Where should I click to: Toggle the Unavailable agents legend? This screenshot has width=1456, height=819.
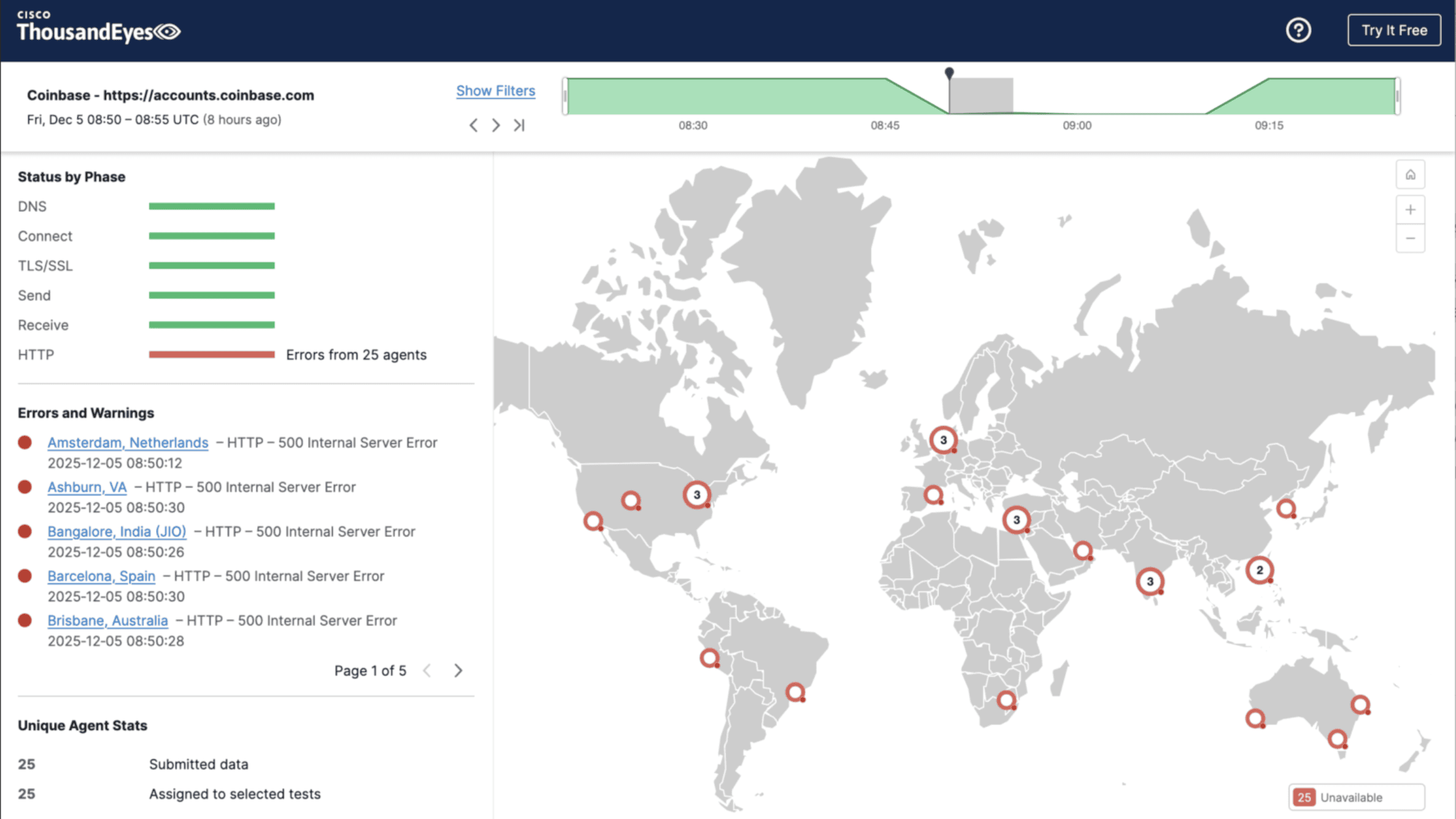[1357, 797]
